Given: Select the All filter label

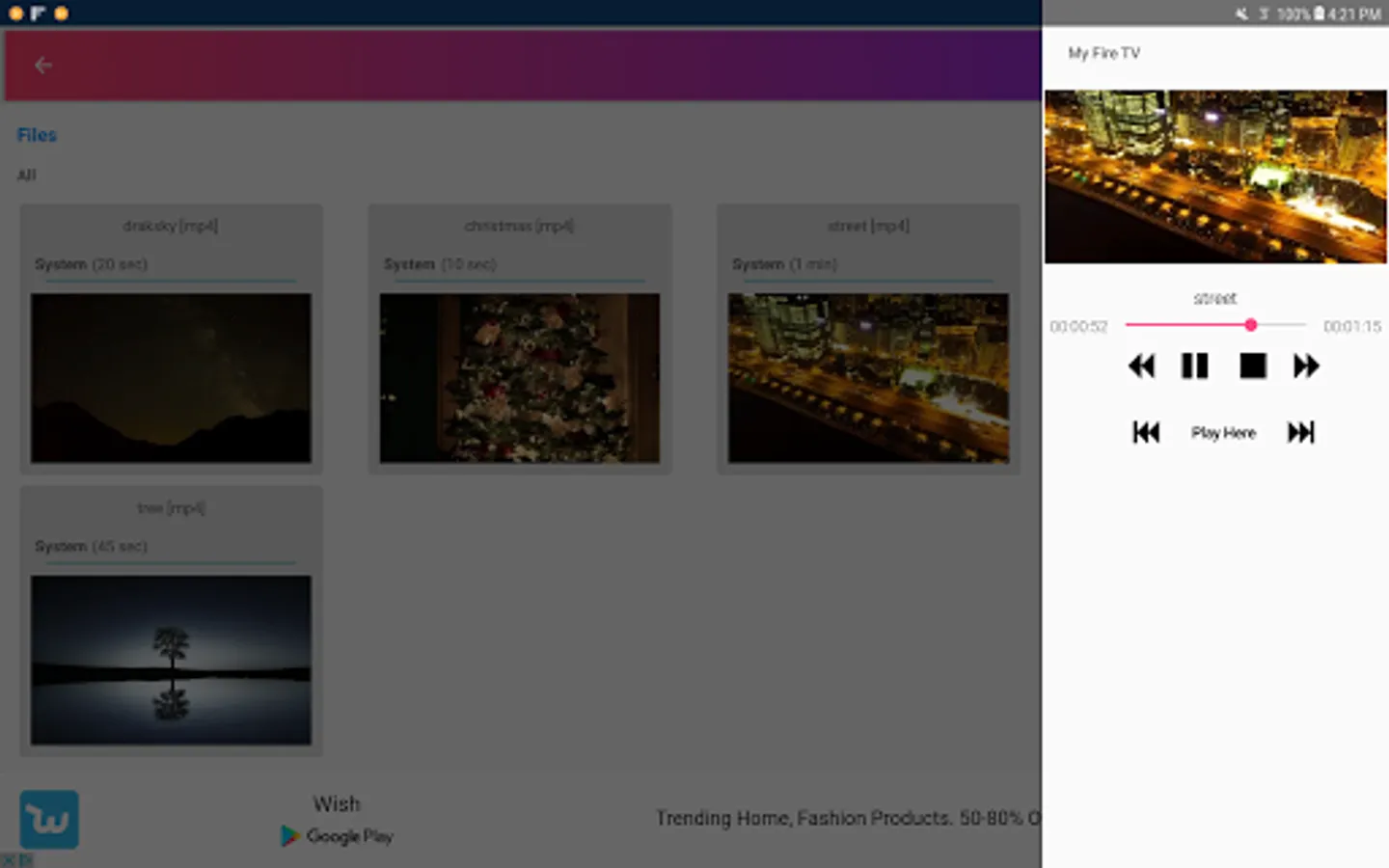Looking at the screenshot, I should tap(26, 175).
